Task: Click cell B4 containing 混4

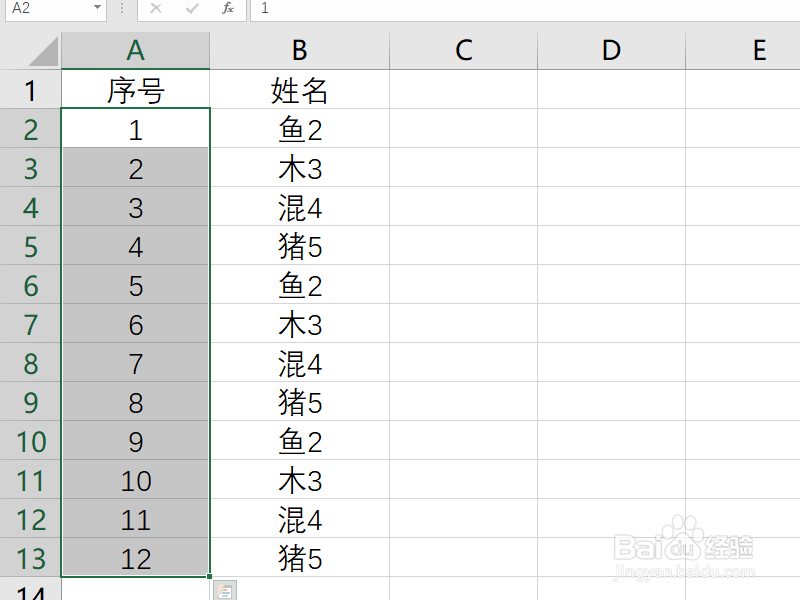Action: point(299,207)
